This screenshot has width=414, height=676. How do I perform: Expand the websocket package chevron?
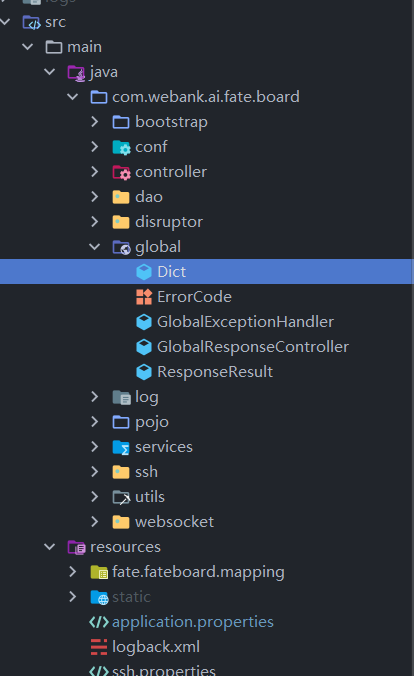click(x=94, y=522)
